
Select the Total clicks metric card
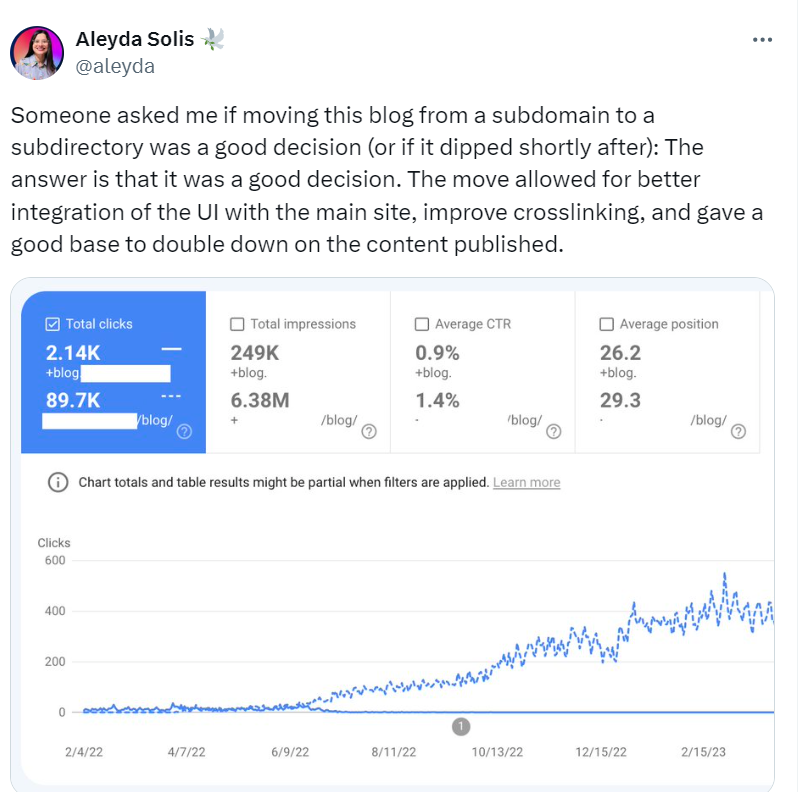pos(113,372)
